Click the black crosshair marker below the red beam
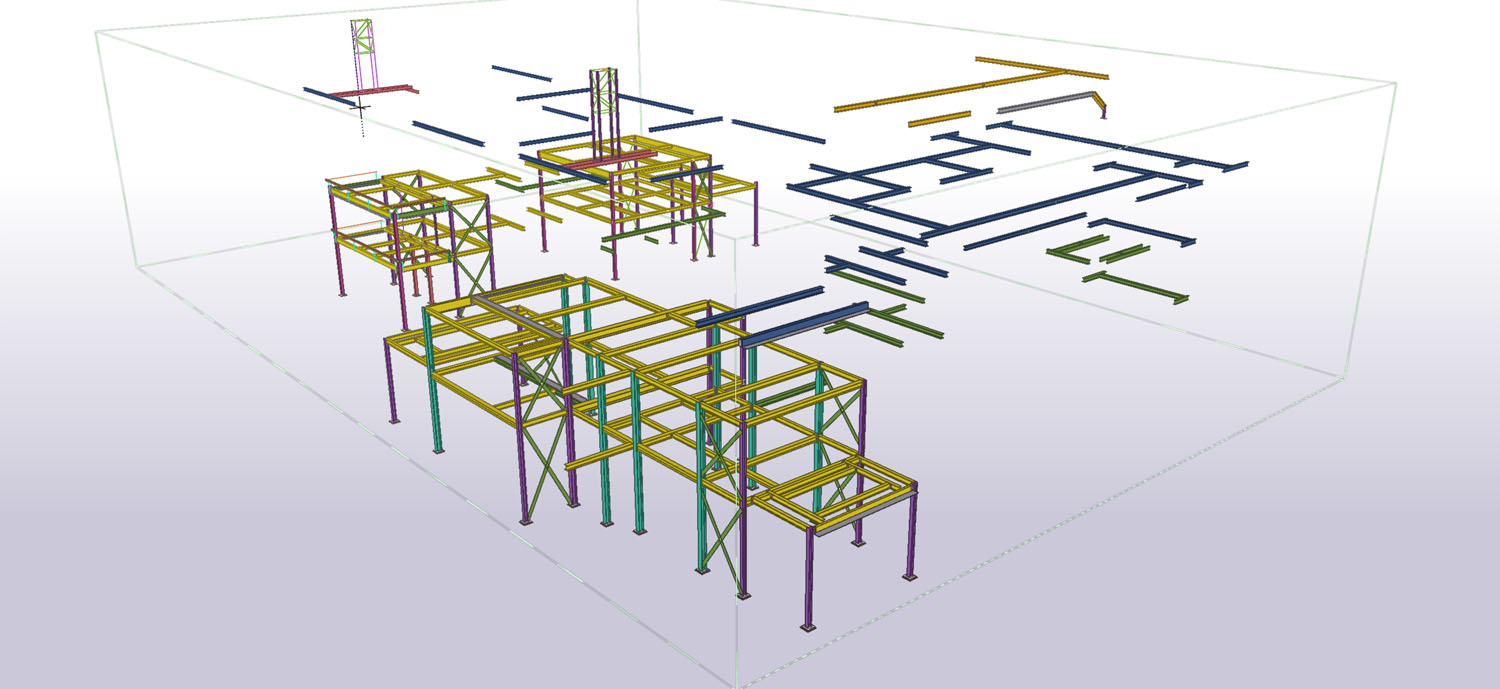 [362, 106]
